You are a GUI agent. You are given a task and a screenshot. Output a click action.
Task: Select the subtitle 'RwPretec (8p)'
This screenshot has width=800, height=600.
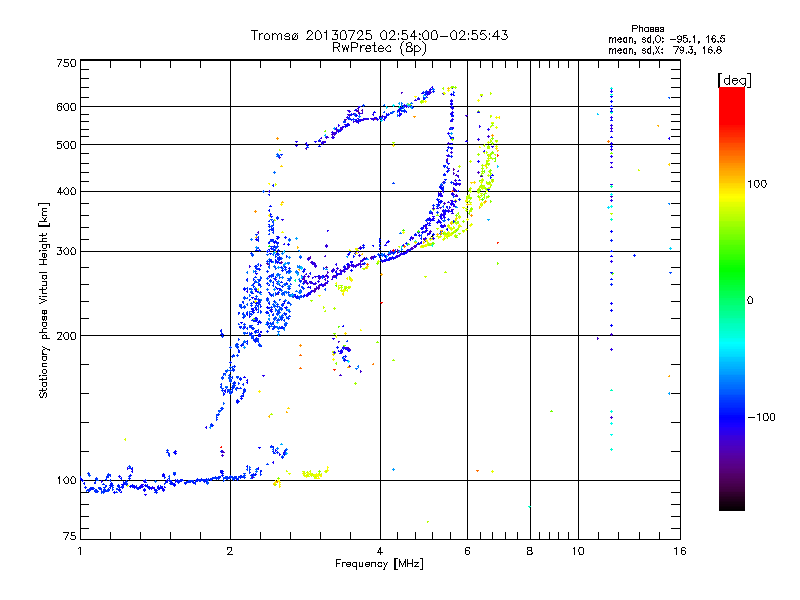(379, 48)
